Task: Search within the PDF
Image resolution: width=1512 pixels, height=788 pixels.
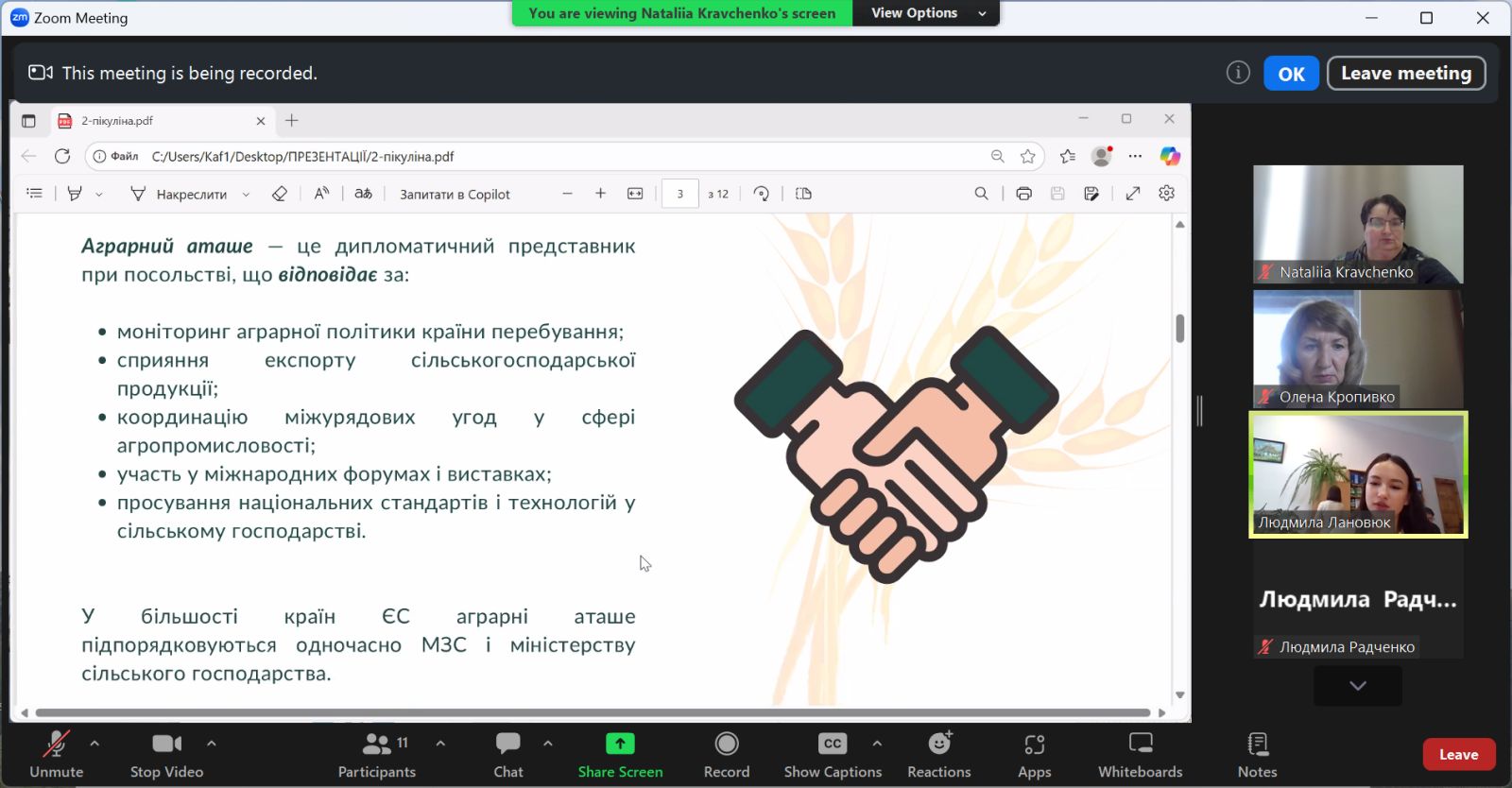Action: [x=982, y=194]
